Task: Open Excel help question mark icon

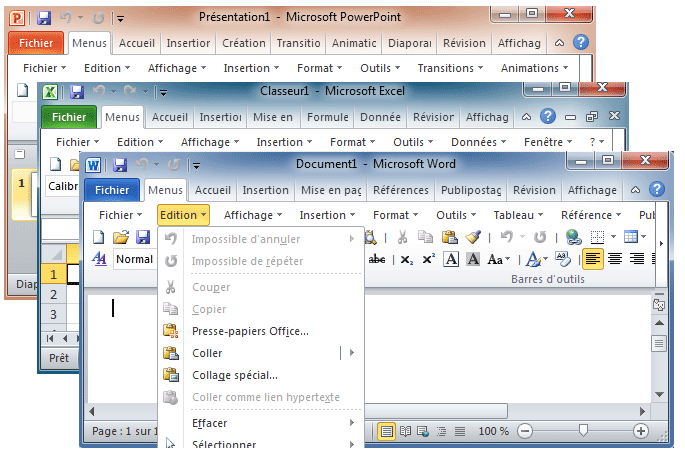Action: pyautogui.click(x=548, y=116)
